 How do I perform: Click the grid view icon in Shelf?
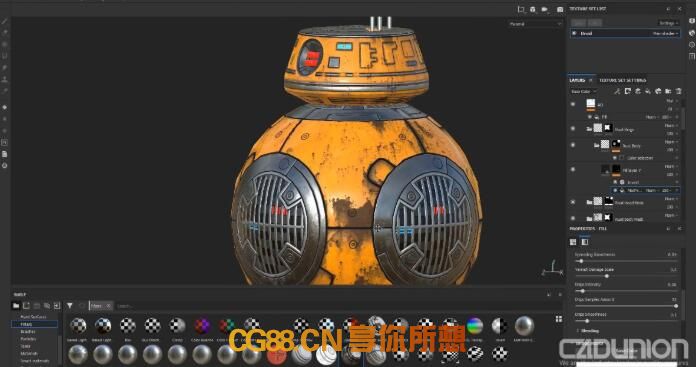pyautogui.click(x=559, y=319)
